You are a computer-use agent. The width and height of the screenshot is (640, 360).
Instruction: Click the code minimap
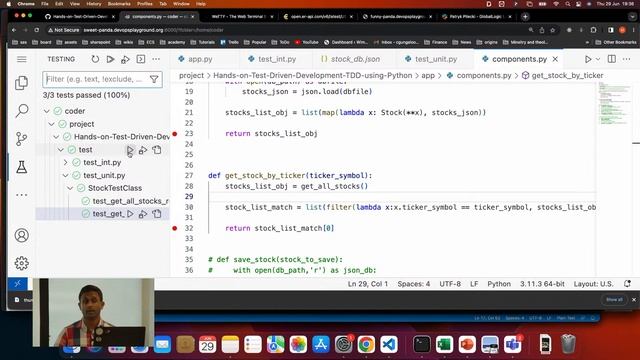(614, 104)
